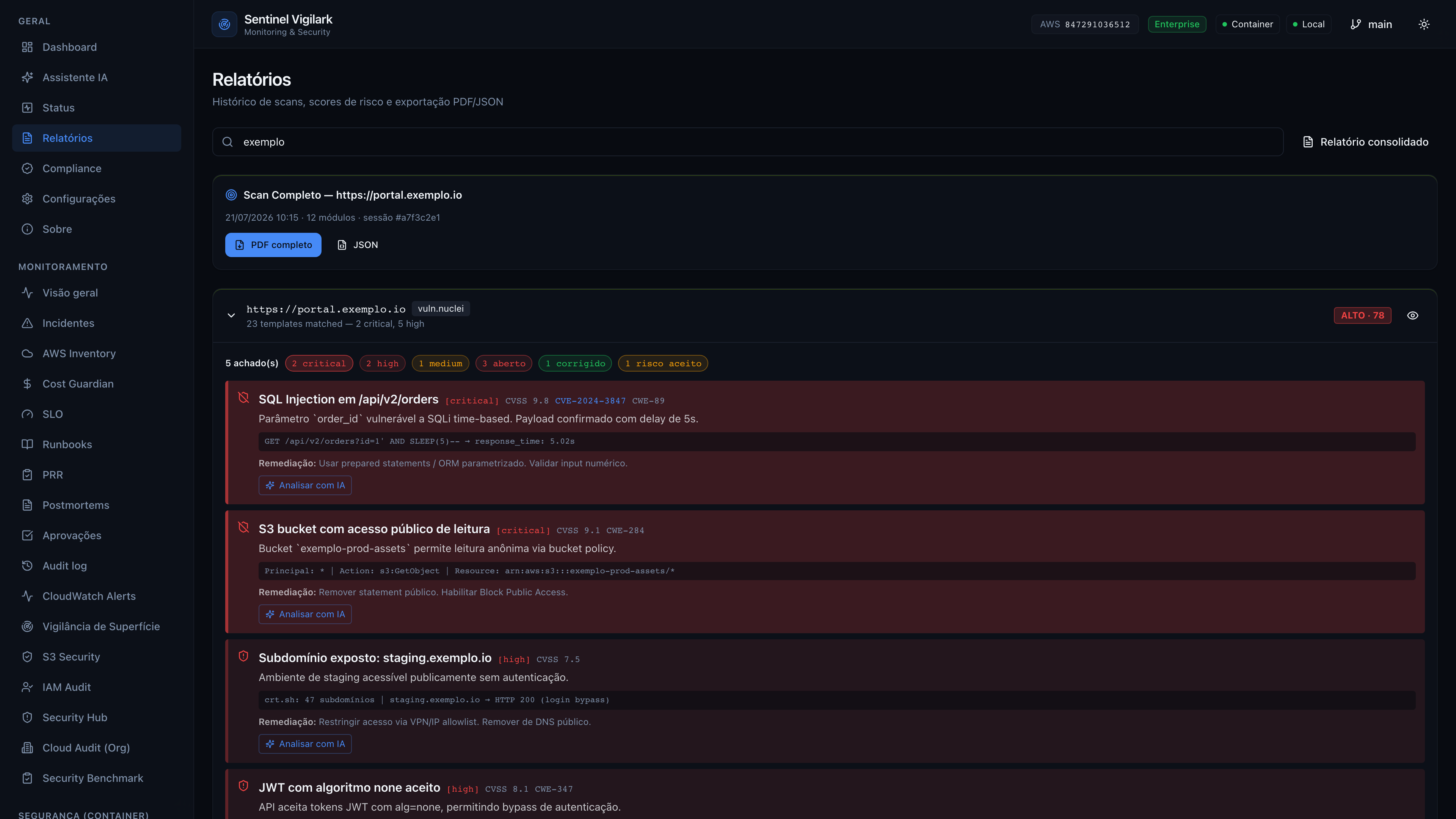Click the SQL payload code line for orders
Viewport: 1456px width, 819px height.
pos(836,441)
